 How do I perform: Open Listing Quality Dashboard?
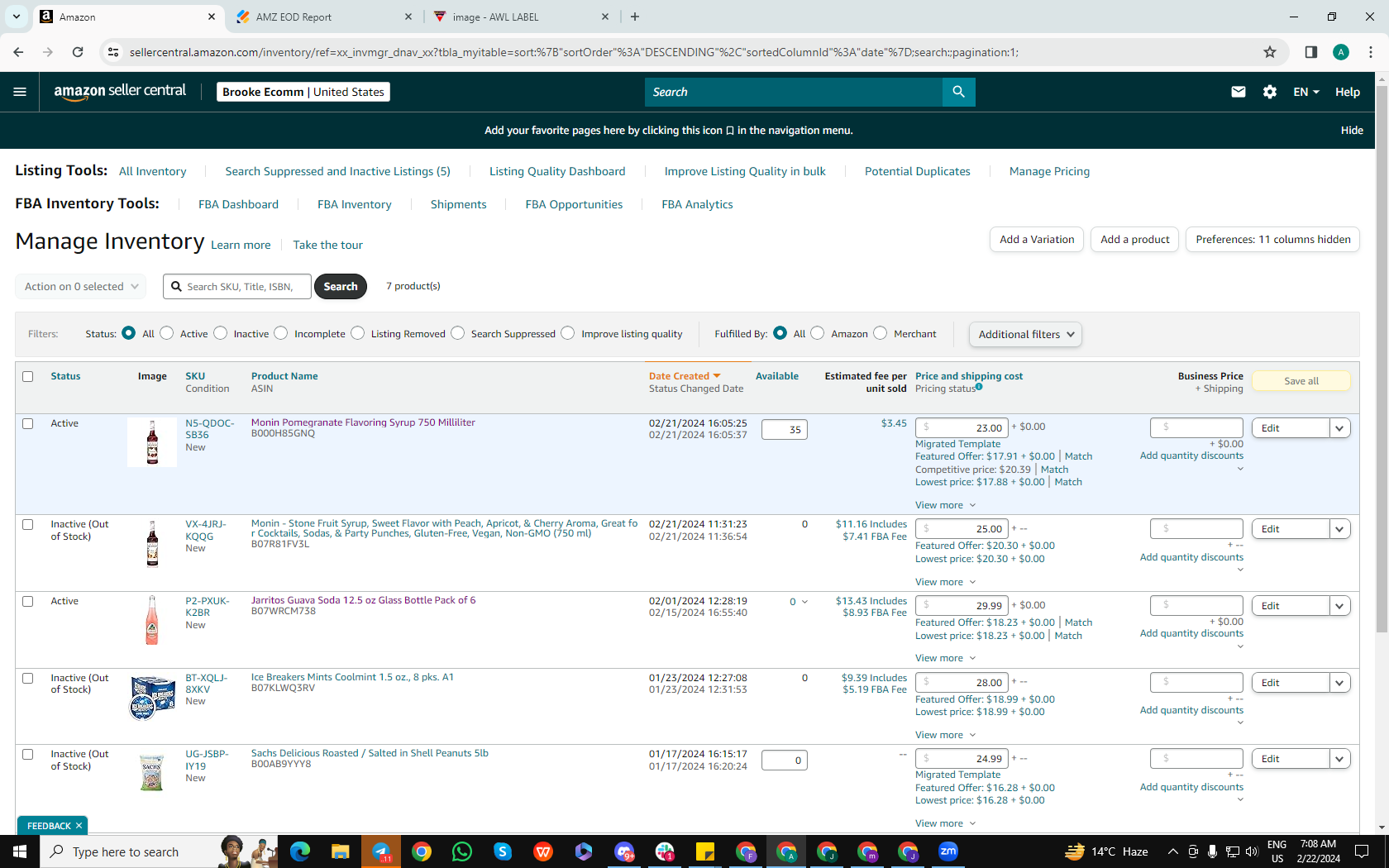click(557, 171)
